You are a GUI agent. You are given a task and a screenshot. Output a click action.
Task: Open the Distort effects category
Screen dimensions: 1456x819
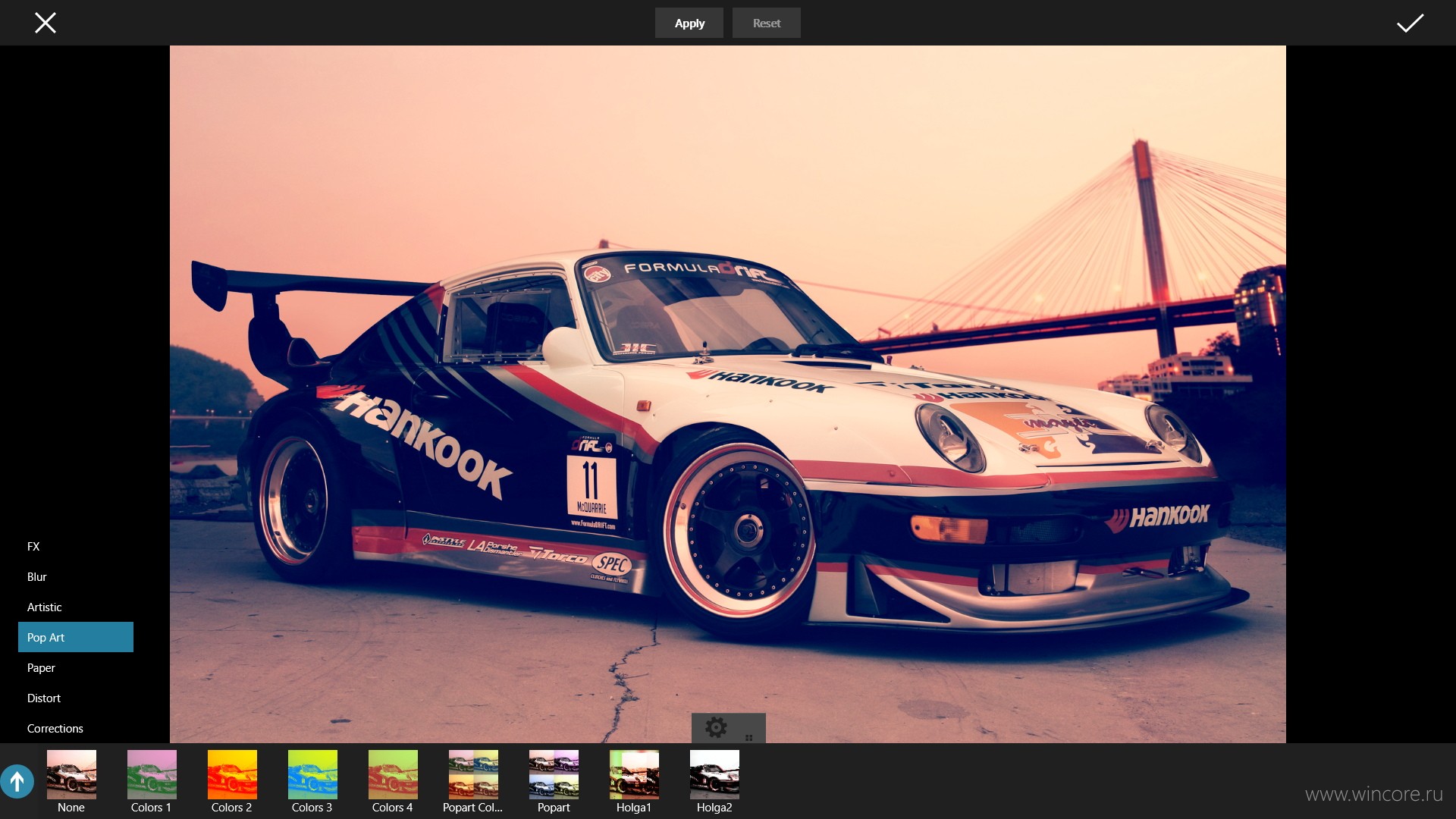(76, 698)
